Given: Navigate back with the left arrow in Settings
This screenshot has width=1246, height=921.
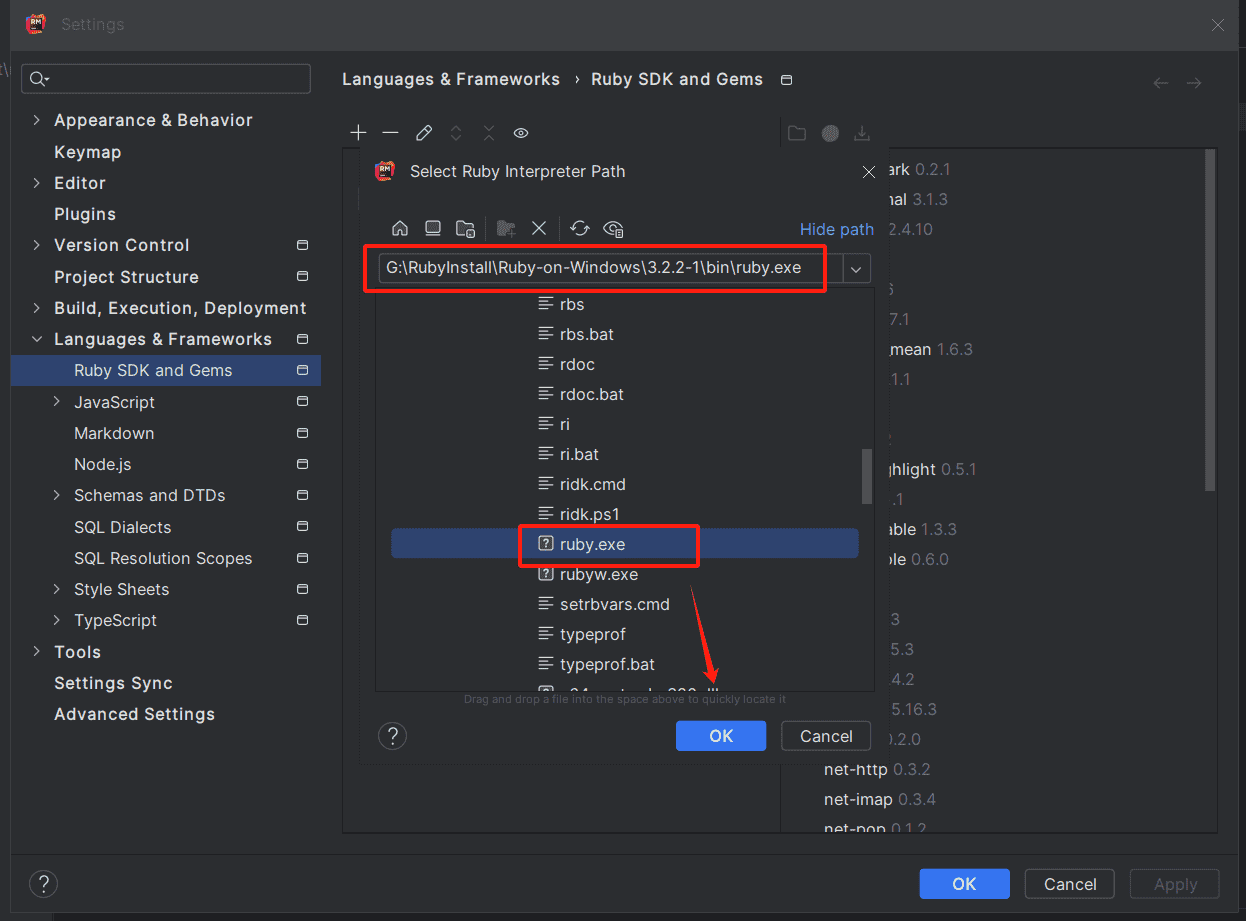Looking at the screenshot, I should pyautogui.click(x=1161, y=83).
